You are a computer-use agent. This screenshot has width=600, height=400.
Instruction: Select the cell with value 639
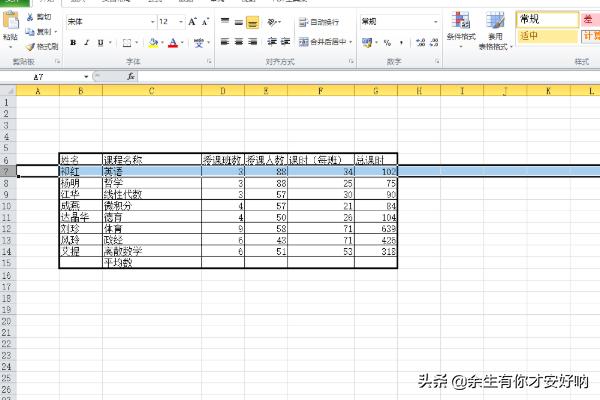pyautogui.click(x=376, y=229)
